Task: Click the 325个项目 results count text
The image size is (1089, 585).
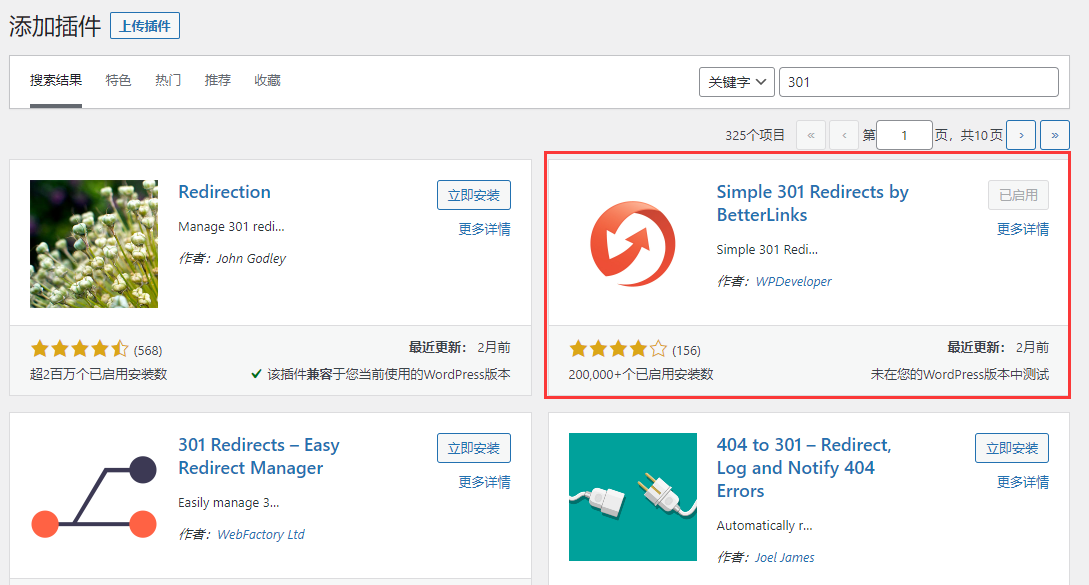Action: pyautogui.click(x=755, y=135)
